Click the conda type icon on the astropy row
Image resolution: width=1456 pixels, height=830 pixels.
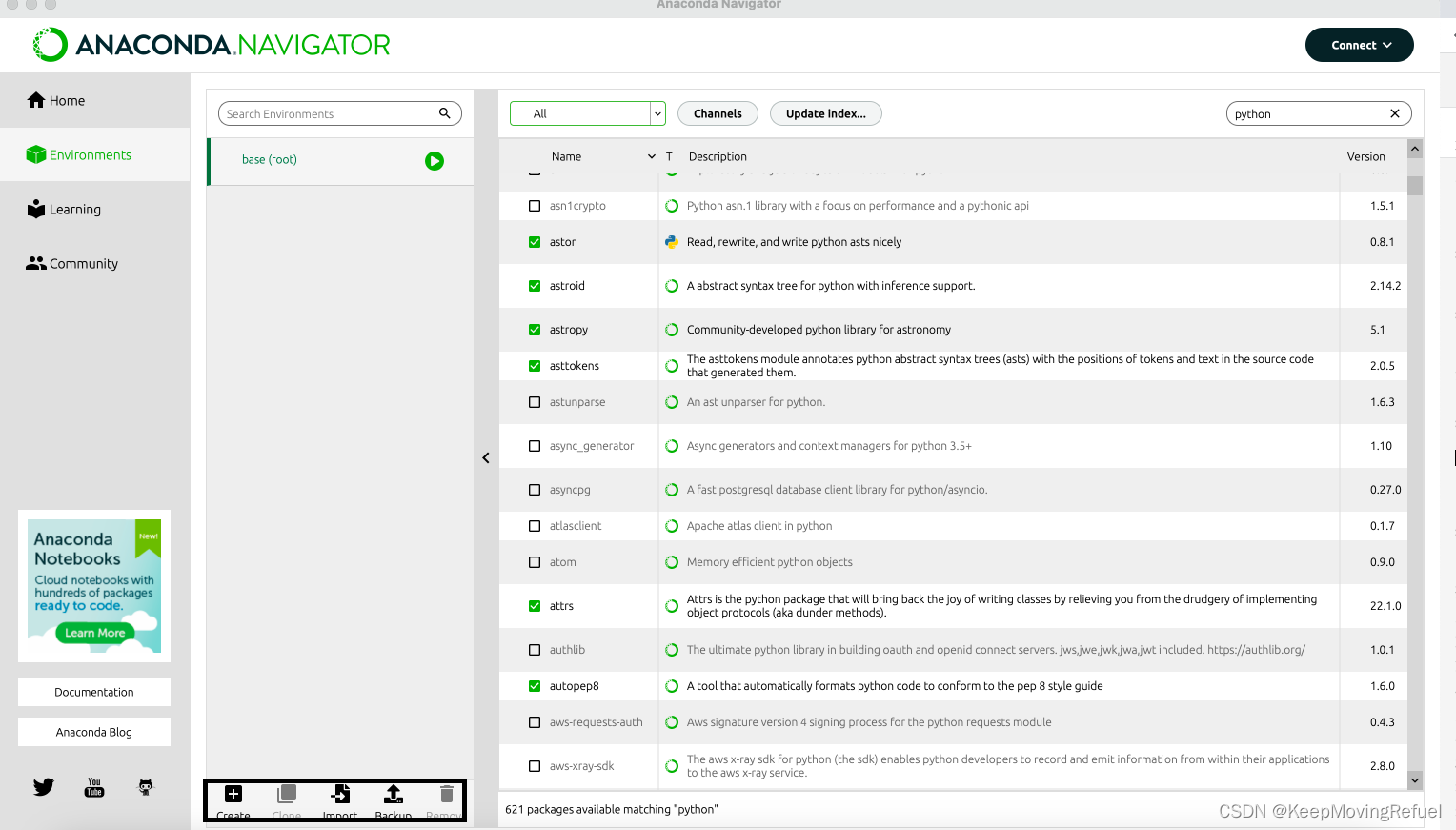pyautogui.click(x=672, y=330)
